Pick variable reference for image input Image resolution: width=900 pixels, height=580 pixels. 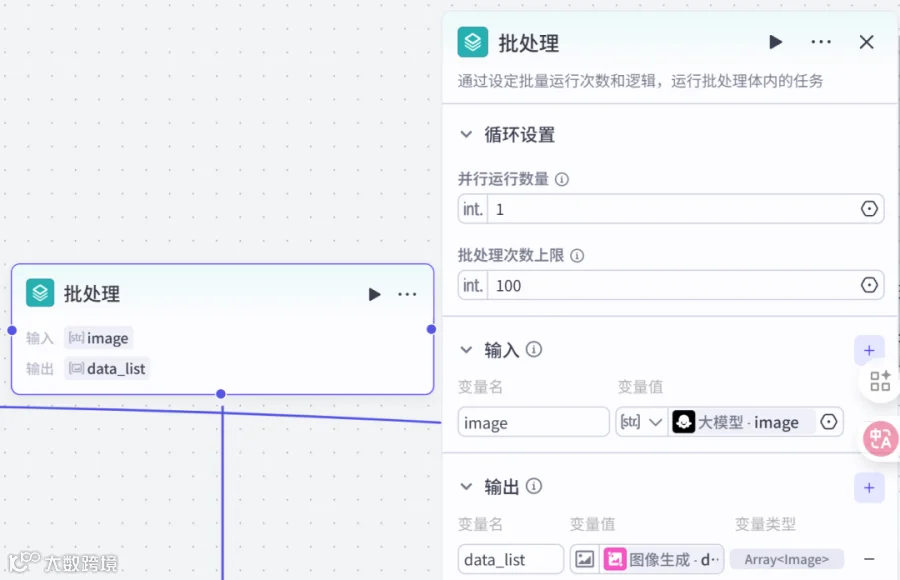[x=828, y=422]
